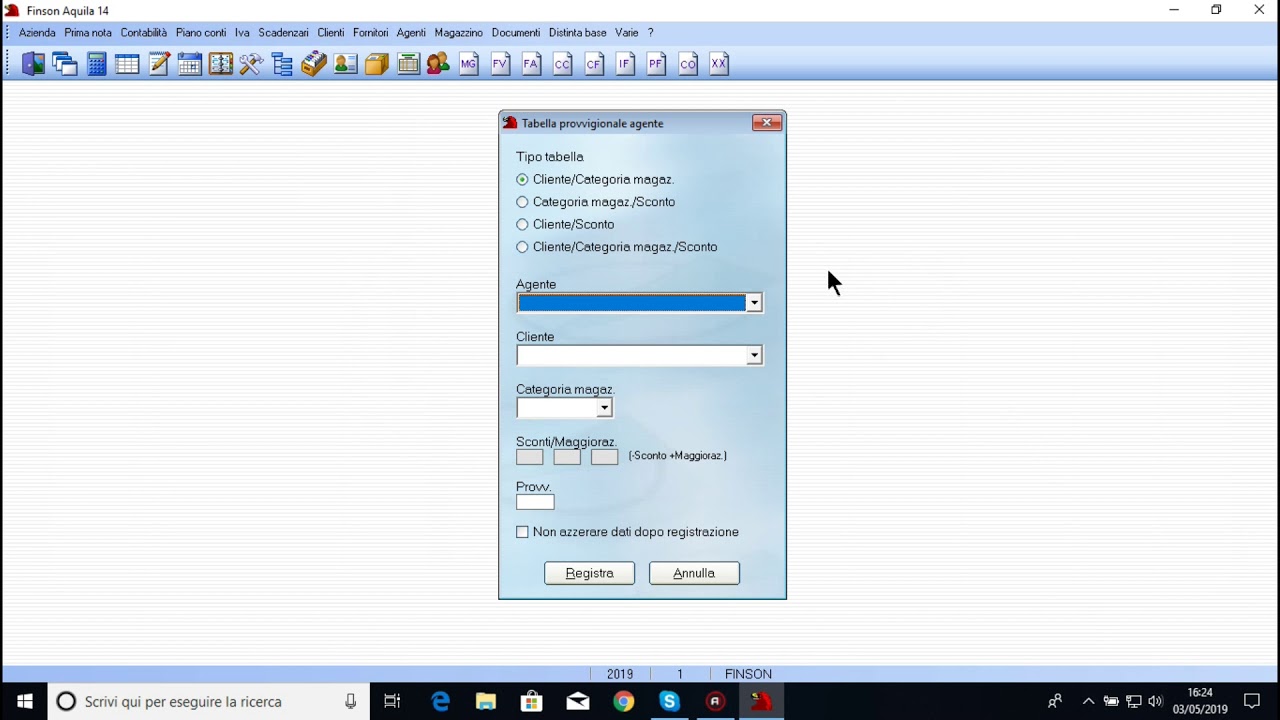The image size is (1280, 720).
Task: Click the XX document icon
Action: tap(719, 64)
